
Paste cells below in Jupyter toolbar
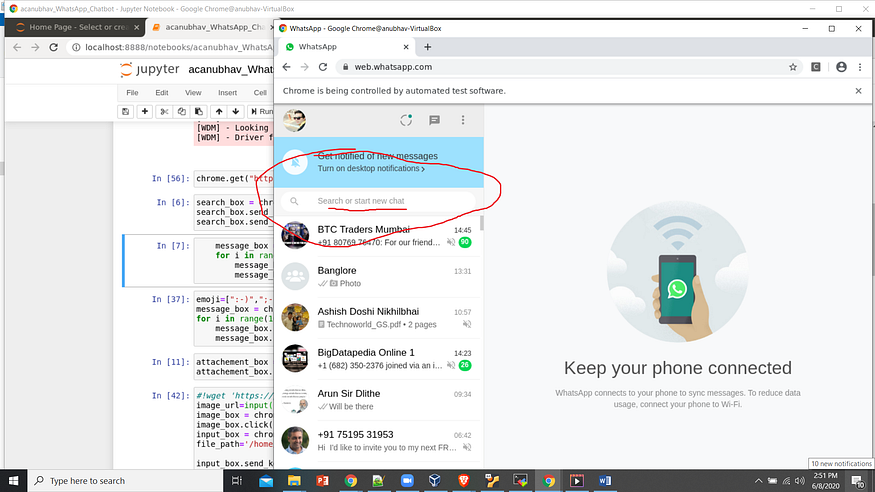pos(199,112)
